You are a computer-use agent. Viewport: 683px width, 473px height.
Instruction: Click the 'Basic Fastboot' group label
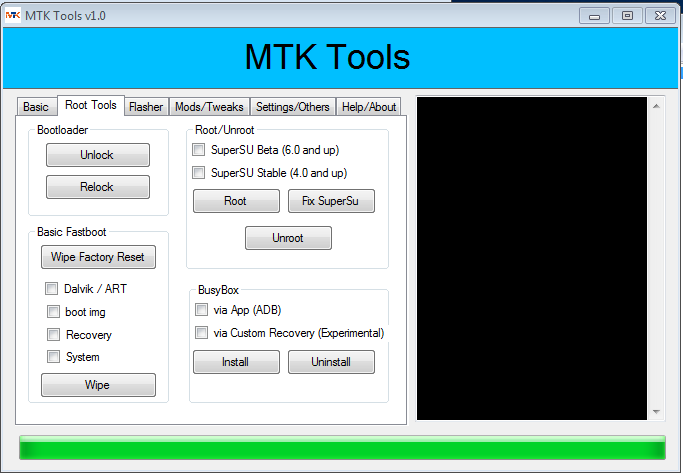[x=71, y=232]
